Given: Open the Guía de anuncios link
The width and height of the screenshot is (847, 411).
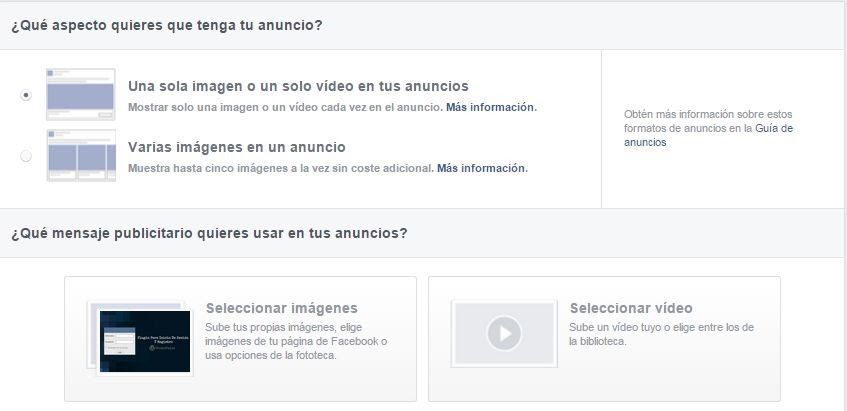Looking at the screenshot, I should coord(708,136).
